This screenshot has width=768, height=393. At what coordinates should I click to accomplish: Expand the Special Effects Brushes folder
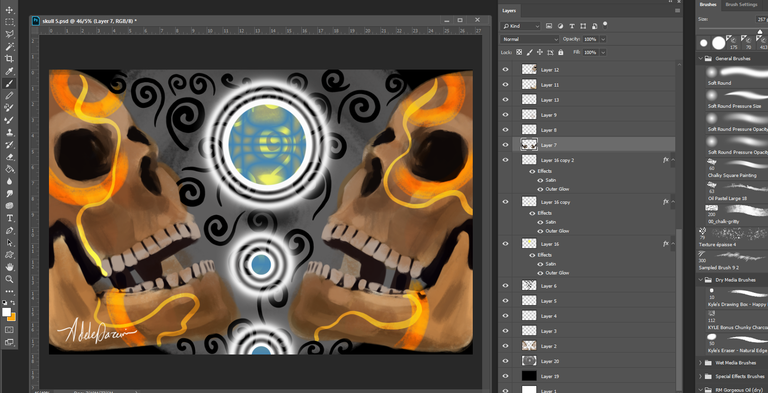pos(700,376)
